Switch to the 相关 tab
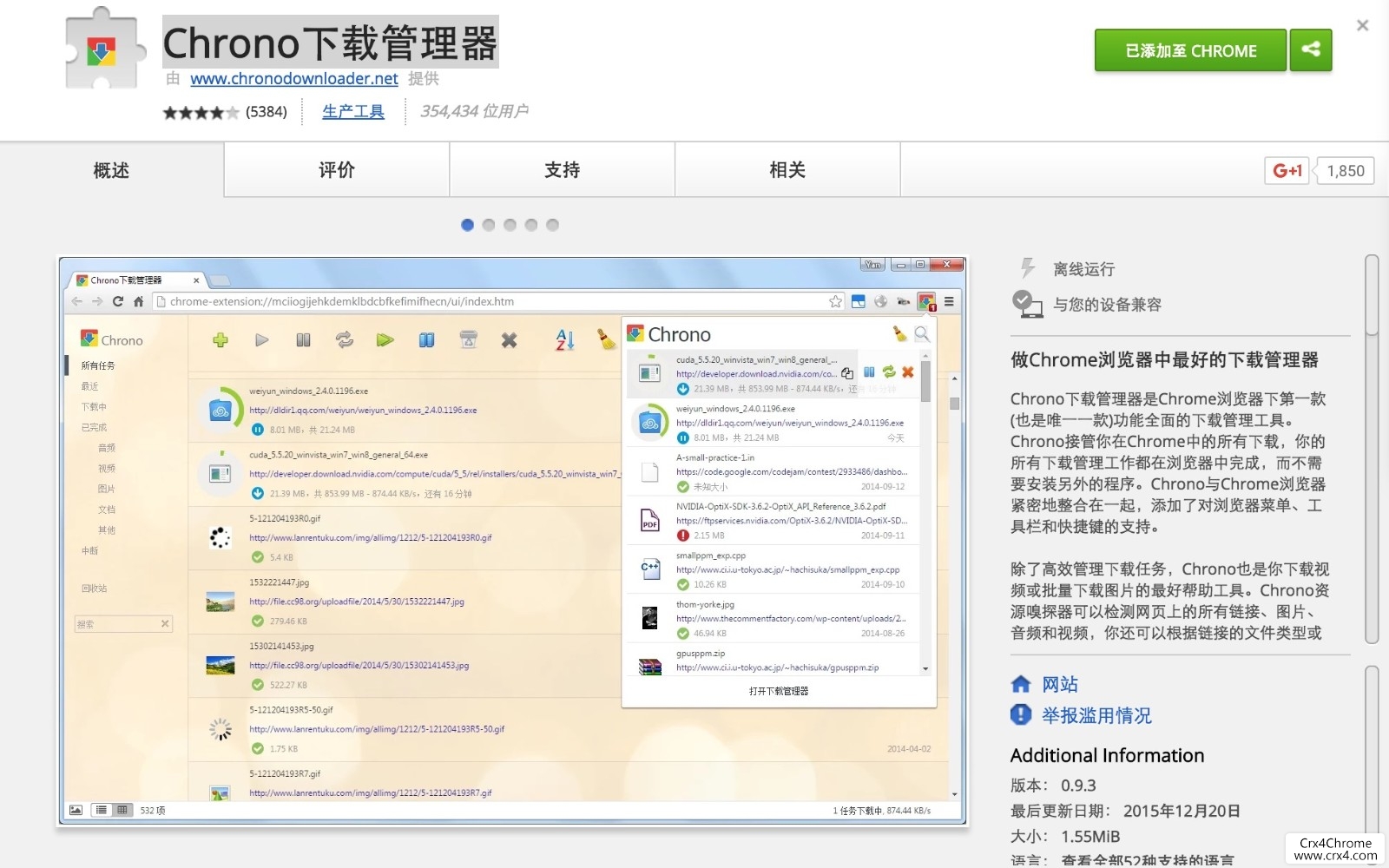 tap(787, 170)
